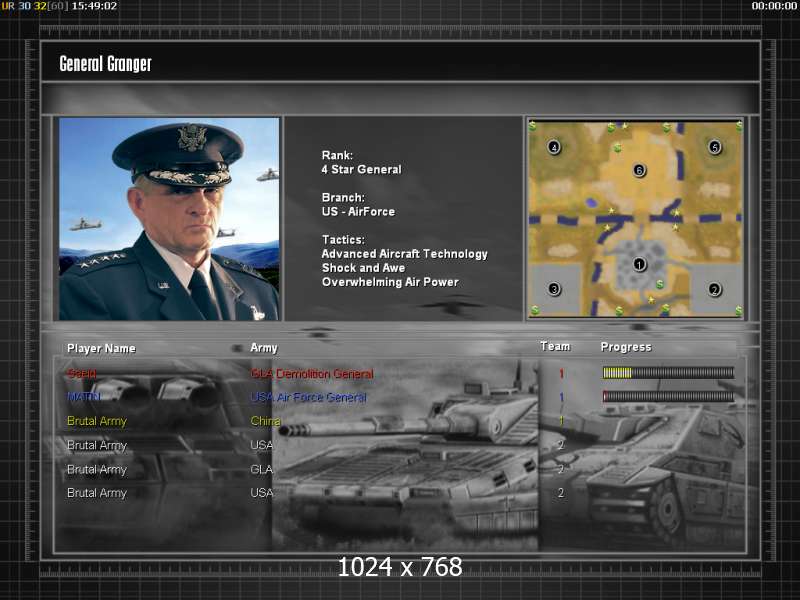Click the 00:00:00 timer at top right

[774, 6]
